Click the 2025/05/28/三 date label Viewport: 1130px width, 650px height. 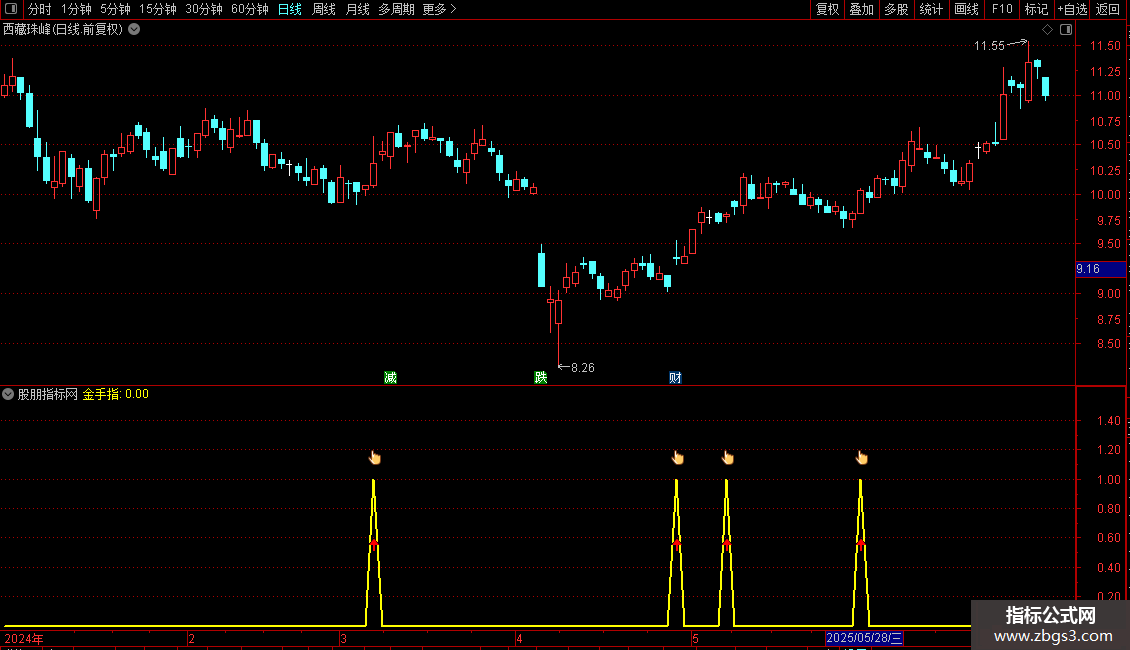click(x=863, y=638)
